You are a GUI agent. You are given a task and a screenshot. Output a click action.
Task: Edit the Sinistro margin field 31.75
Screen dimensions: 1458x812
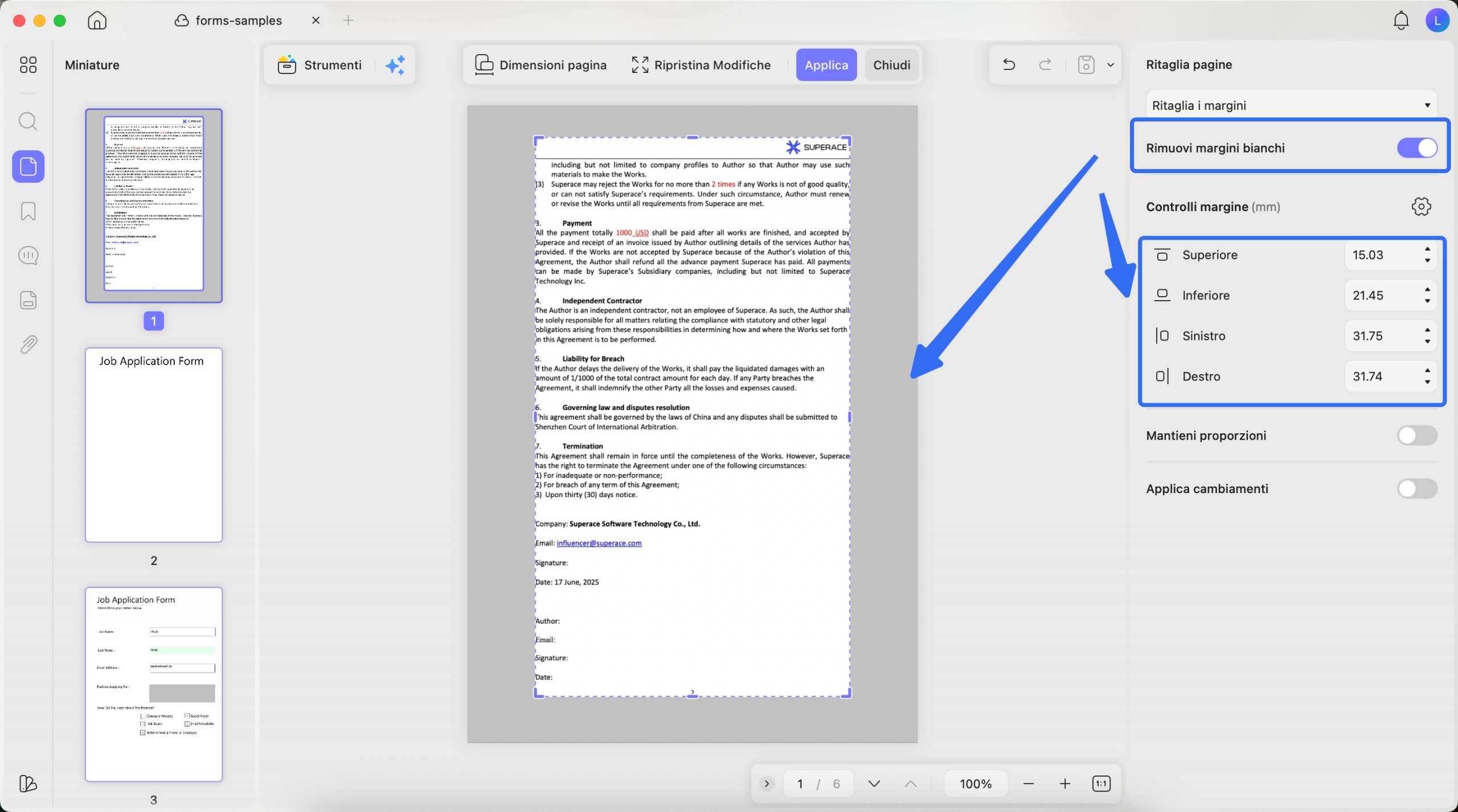(x=1384, y=336)
